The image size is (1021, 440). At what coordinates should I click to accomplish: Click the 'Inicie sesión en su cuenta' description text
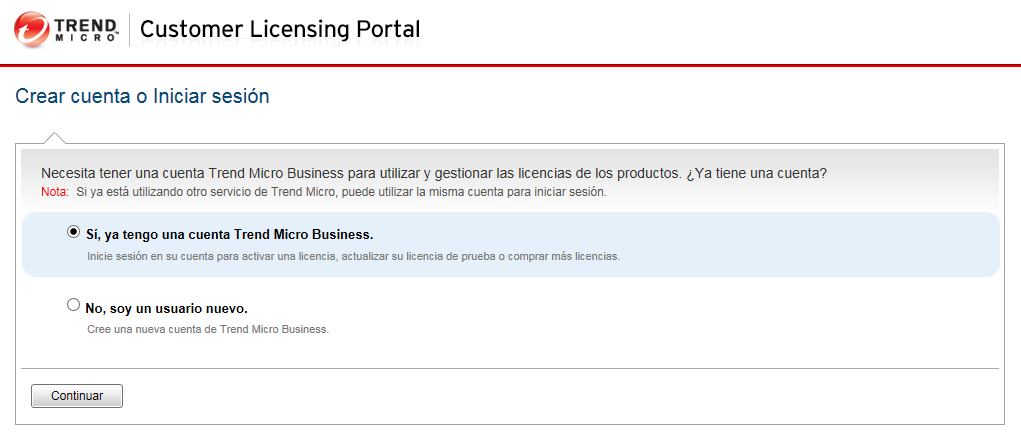[353, 256]
